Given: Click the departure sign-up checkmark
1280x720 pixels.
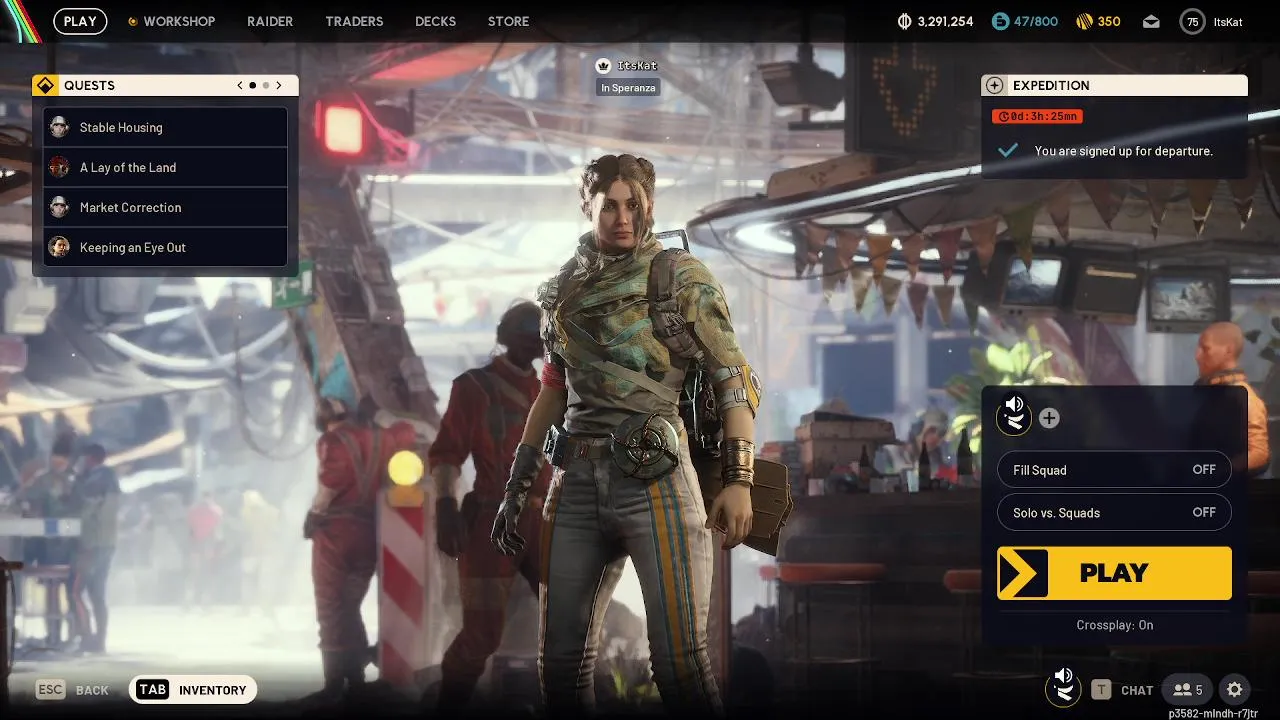Looking at the screenshot, I should (x=1008, y=150).
